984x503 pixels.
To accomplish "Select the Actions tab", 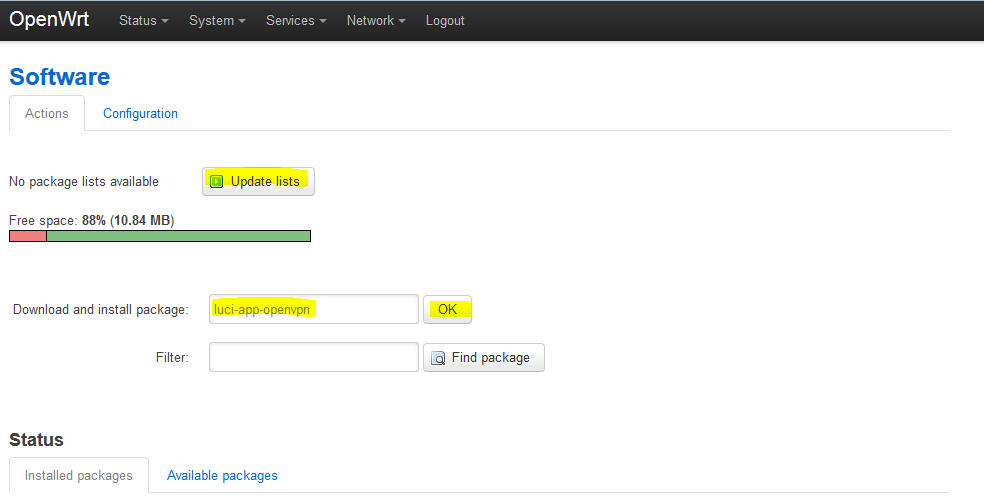I will [47, 114].
